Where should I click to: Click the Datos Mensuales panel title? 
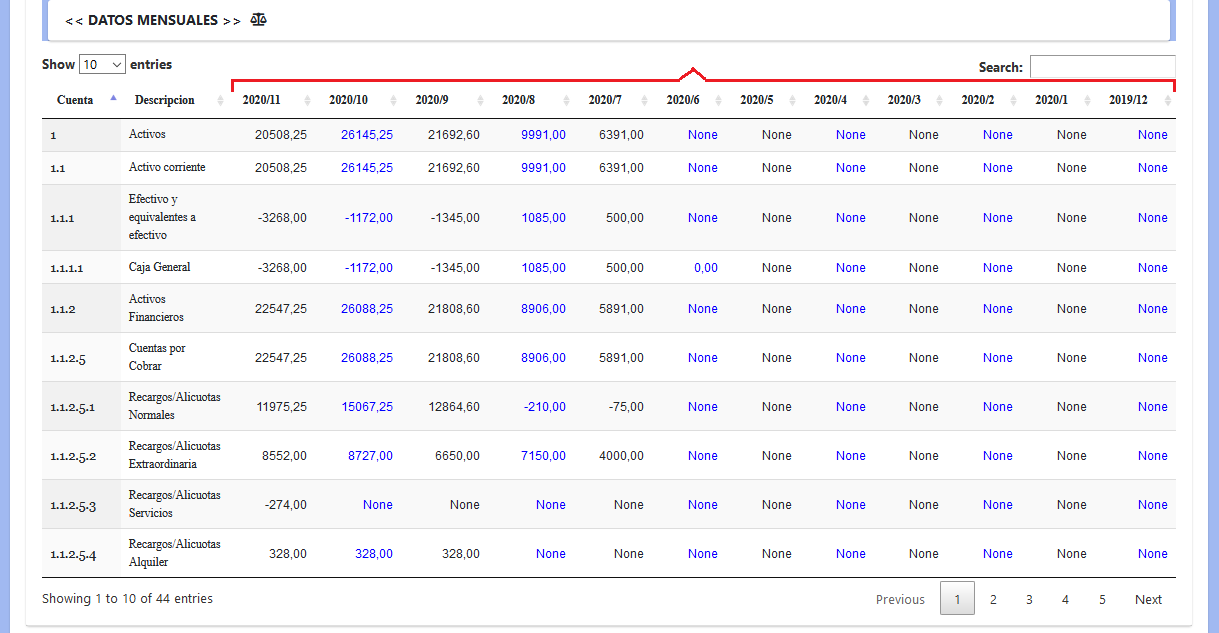pyautogui.click(x=153, y=21)
